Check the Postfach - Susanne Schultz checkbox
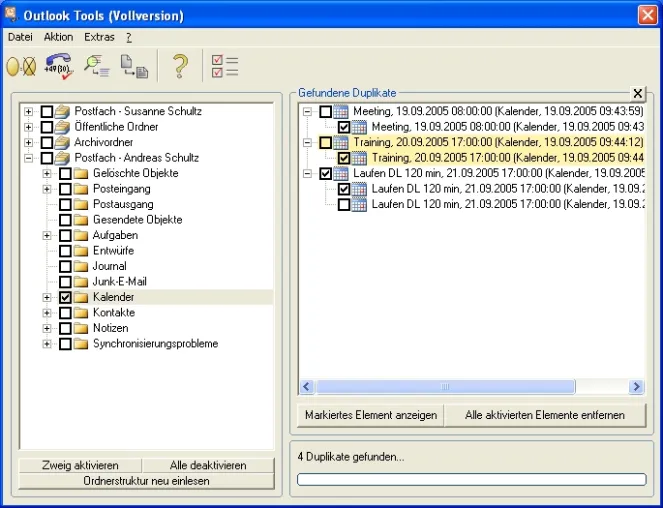The width and height of the screenshot is (663, 508). click(x=47, y=112)
